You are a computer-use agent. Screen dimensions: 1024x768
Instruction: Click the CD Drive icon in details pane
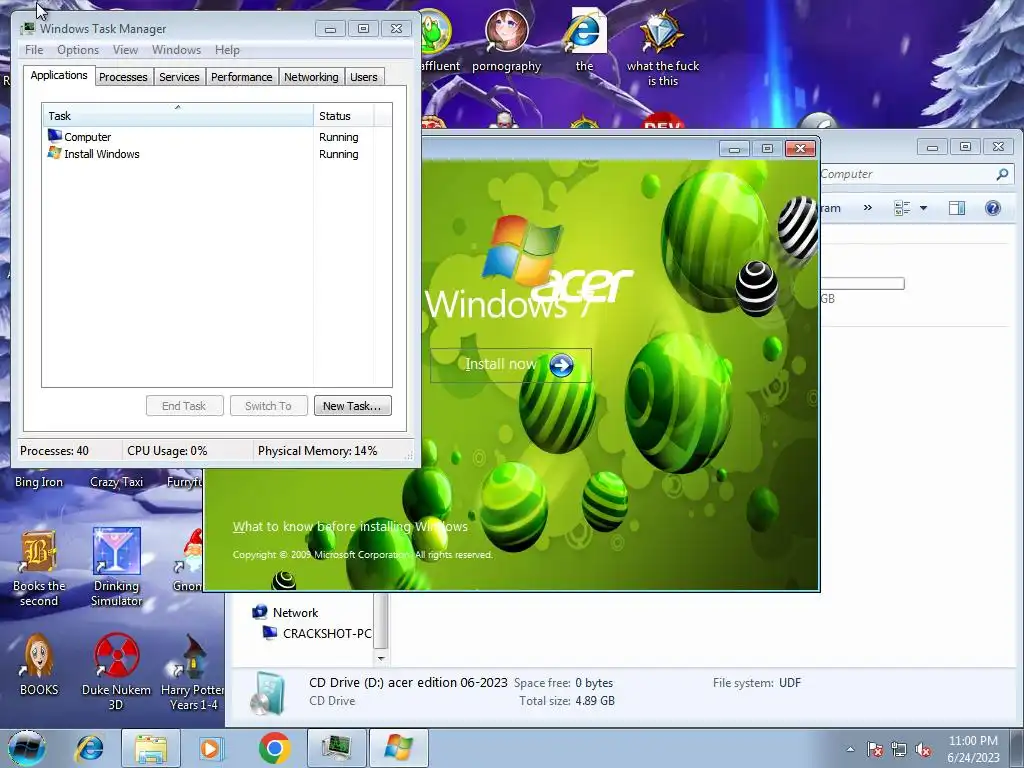point(268,692)
